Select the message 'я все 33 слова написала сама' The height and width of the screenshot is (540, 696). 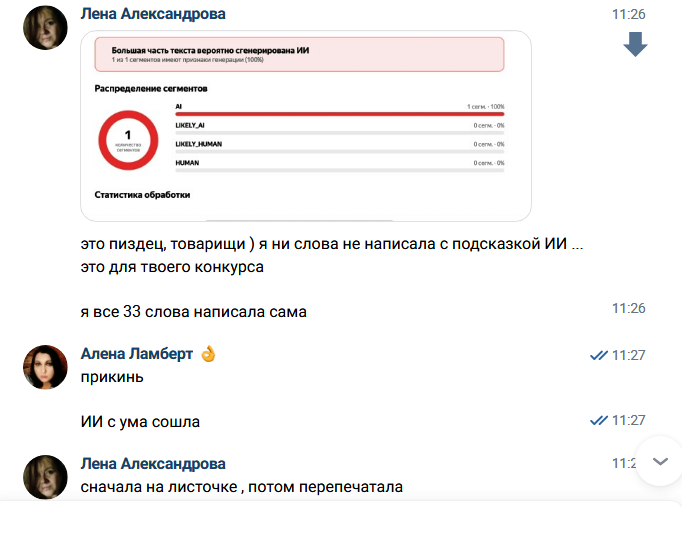click(194, 312)
